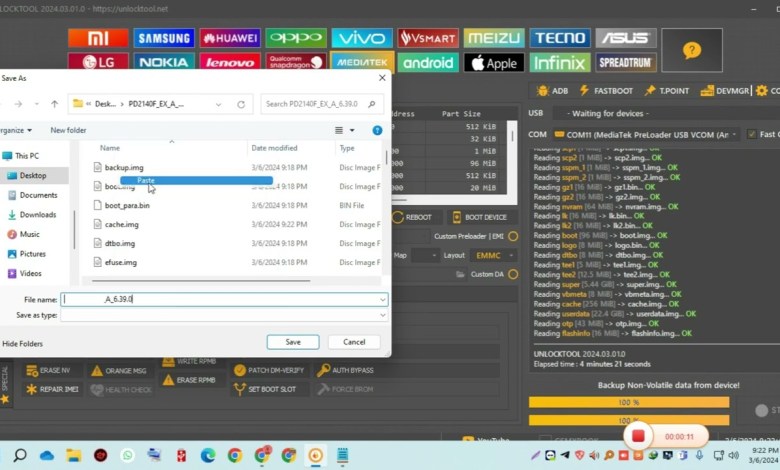Open the question mark help box

pyautogui.click(x=691, y=49)
